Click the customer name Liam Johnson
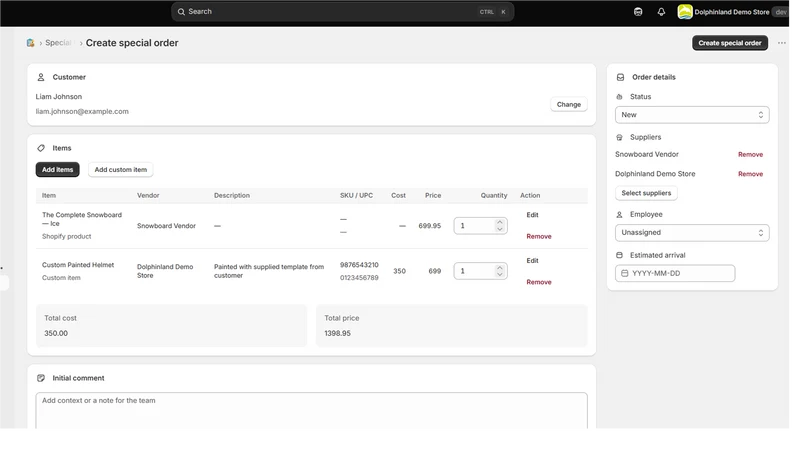The width and height of the screenshot is (800, 450). point(59,96)
